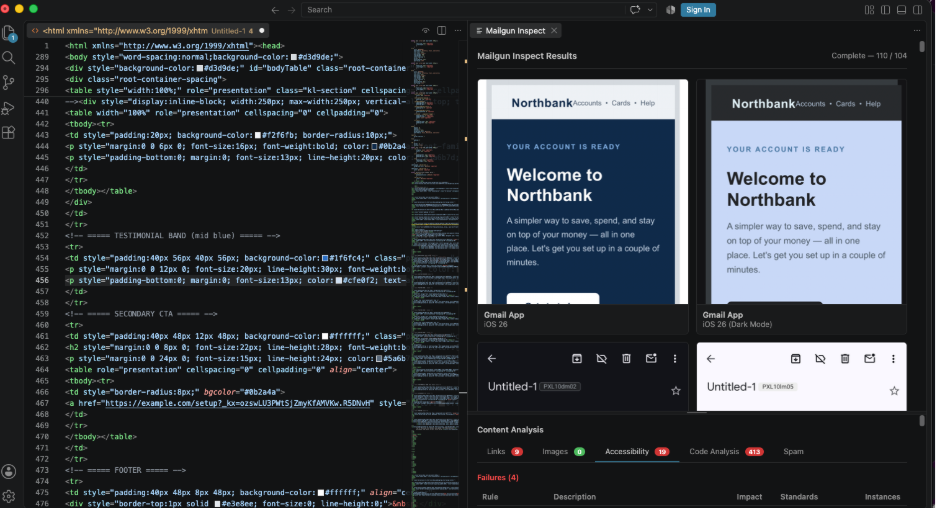Open the Run and Debug view
Screen dimensions: 936x508
click(x=9, y=108)
